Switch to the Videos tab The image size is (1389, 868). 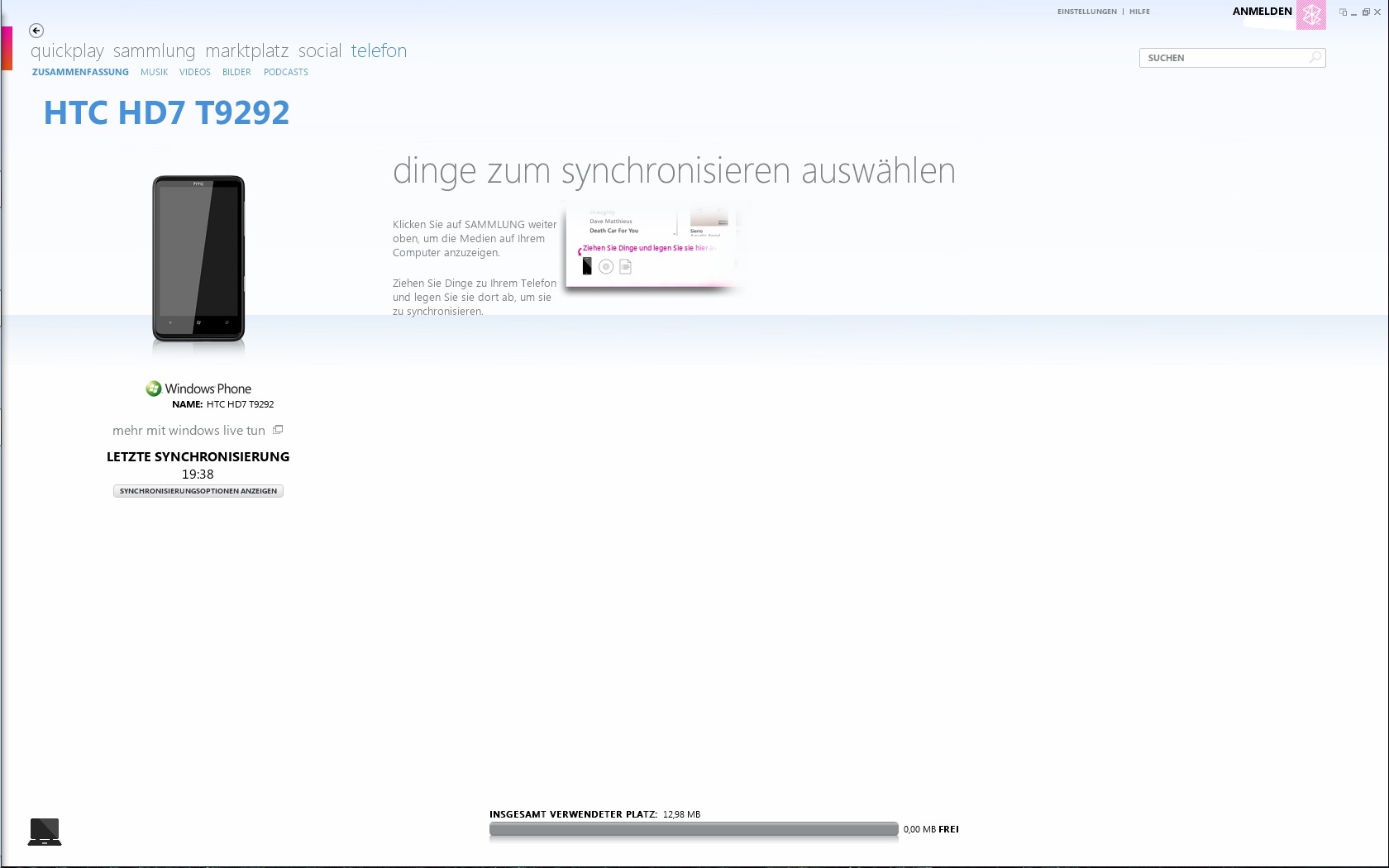pos(195,72)
